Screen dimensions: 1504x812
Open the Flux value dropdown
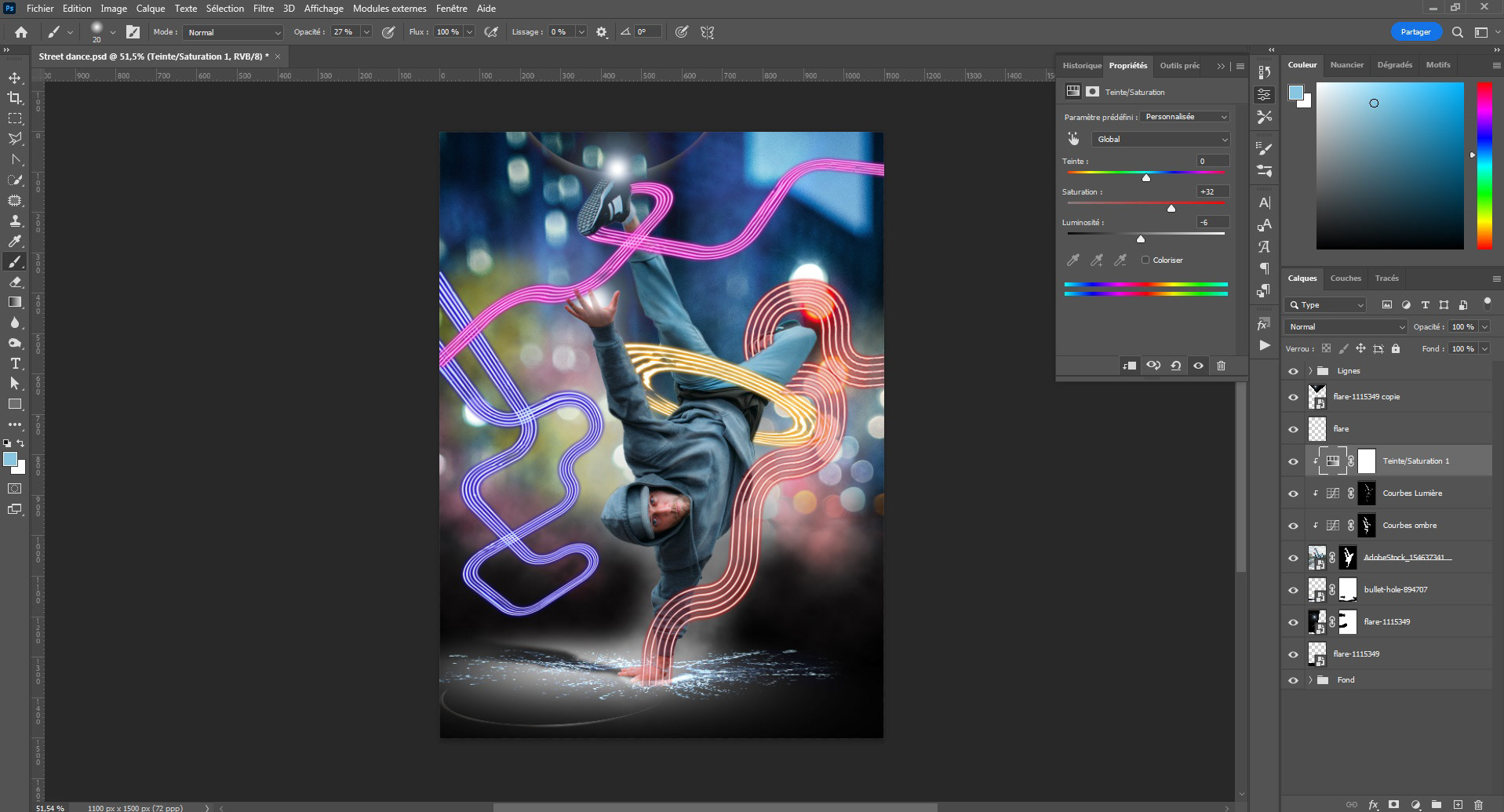point(469,32)
